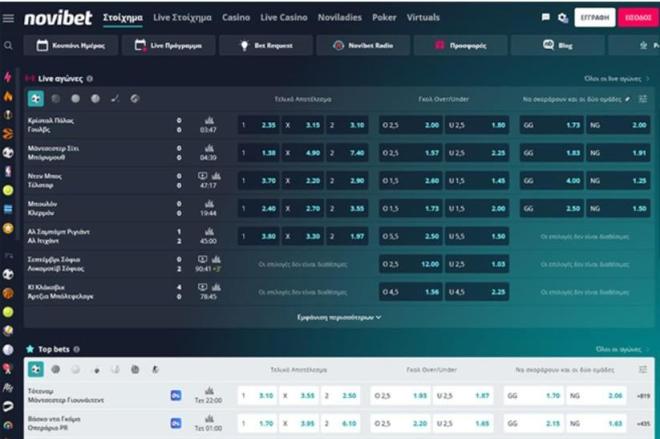Open +435 more markets for Βάσκο ντα Γκάμα match
The height and width of the screenshot is (439, 660).
(644, 424)
